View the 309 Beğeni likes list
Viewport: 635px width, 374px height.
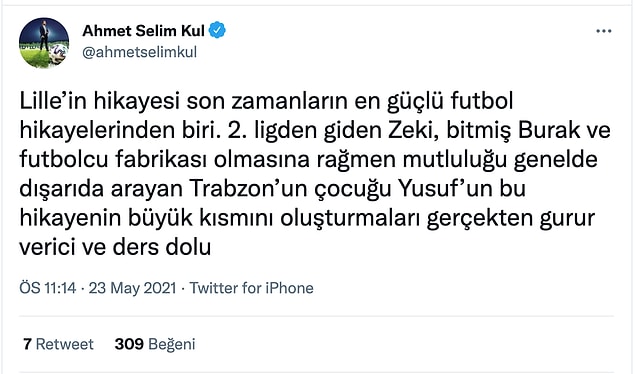(x=155, y=344)
